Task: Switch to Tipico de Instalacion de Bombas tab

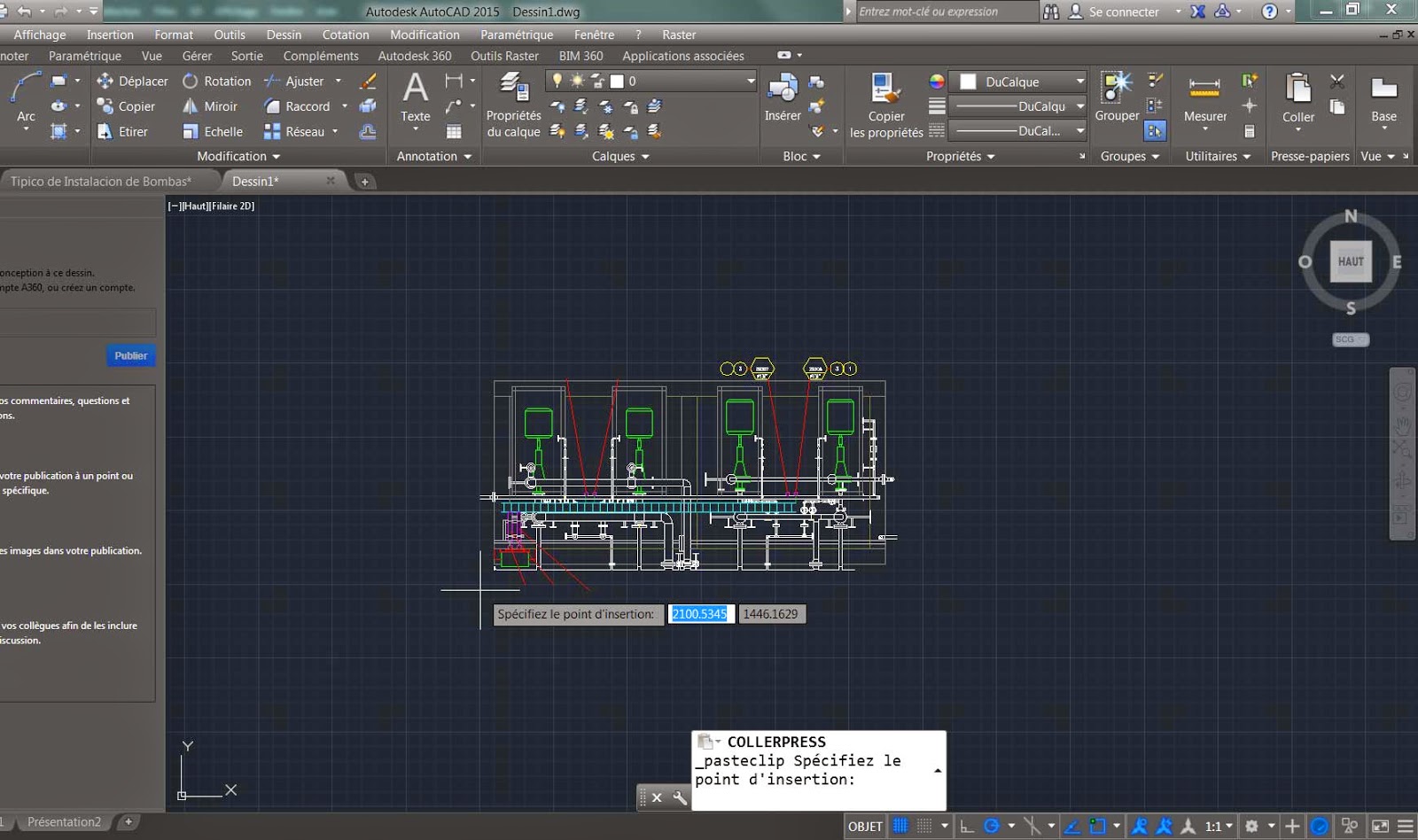Action: 100,181
